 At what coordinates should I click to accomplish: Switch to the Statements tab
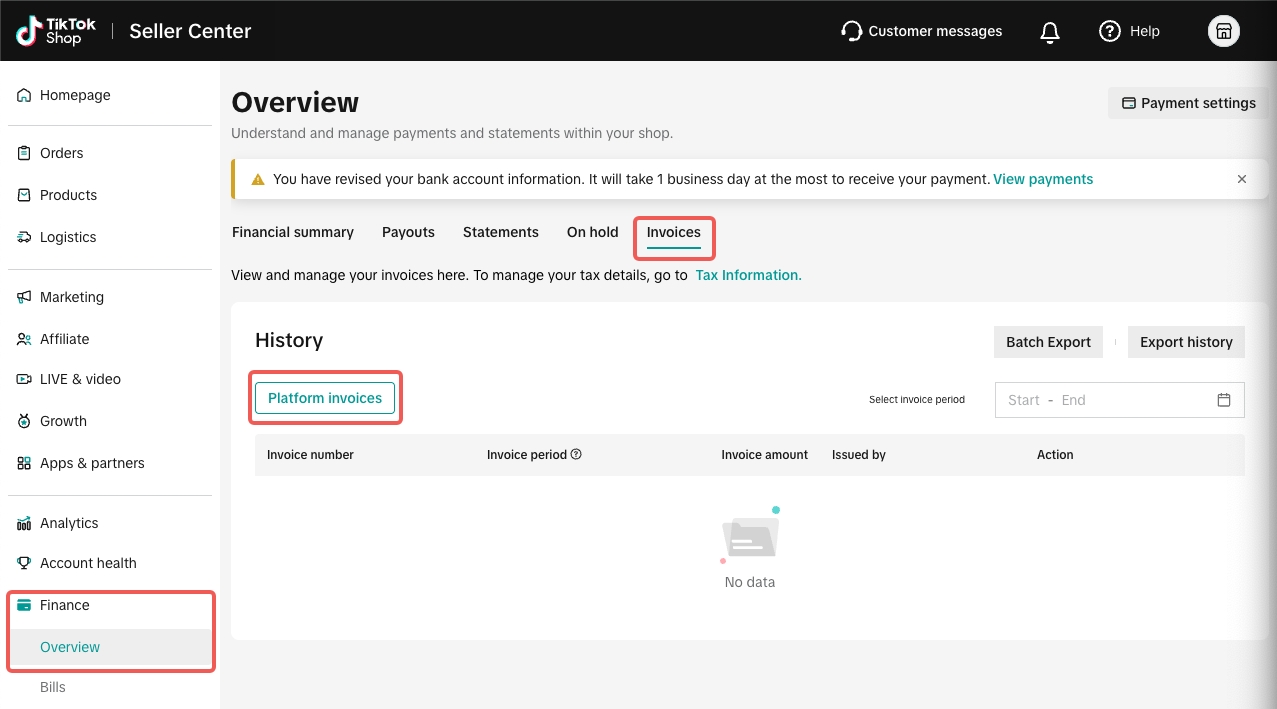(x=500, y=232)
